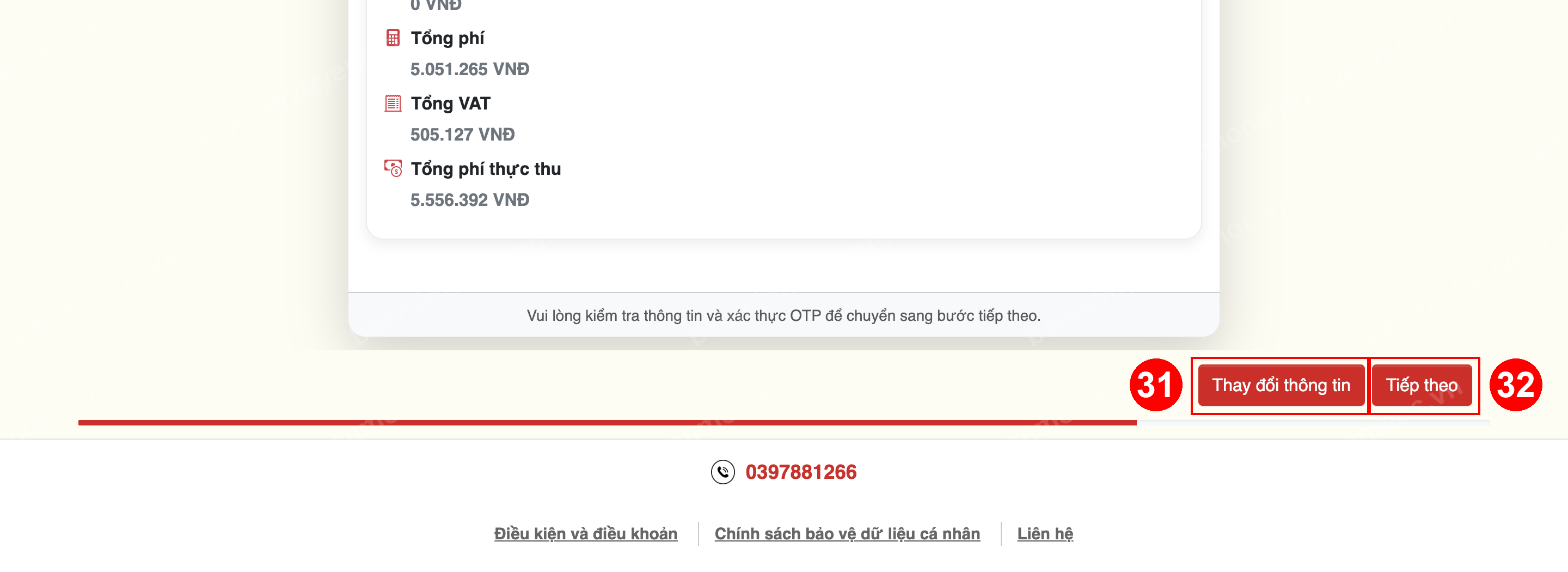Click the Tổng phí thực thu label
1568x572 pixels.
[x=485, y=169]
